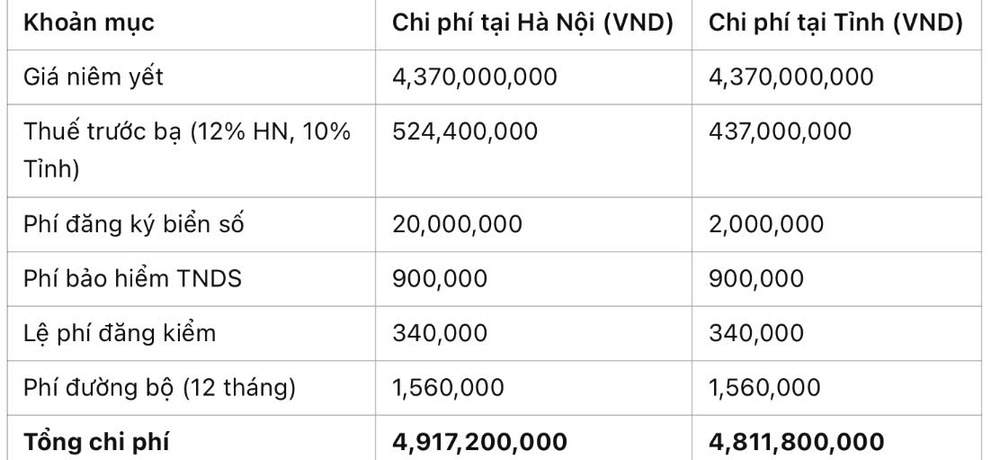Screen dimensions: 1000x460
Task: Click the Khoản mục column header
Action: pos(89,23)
